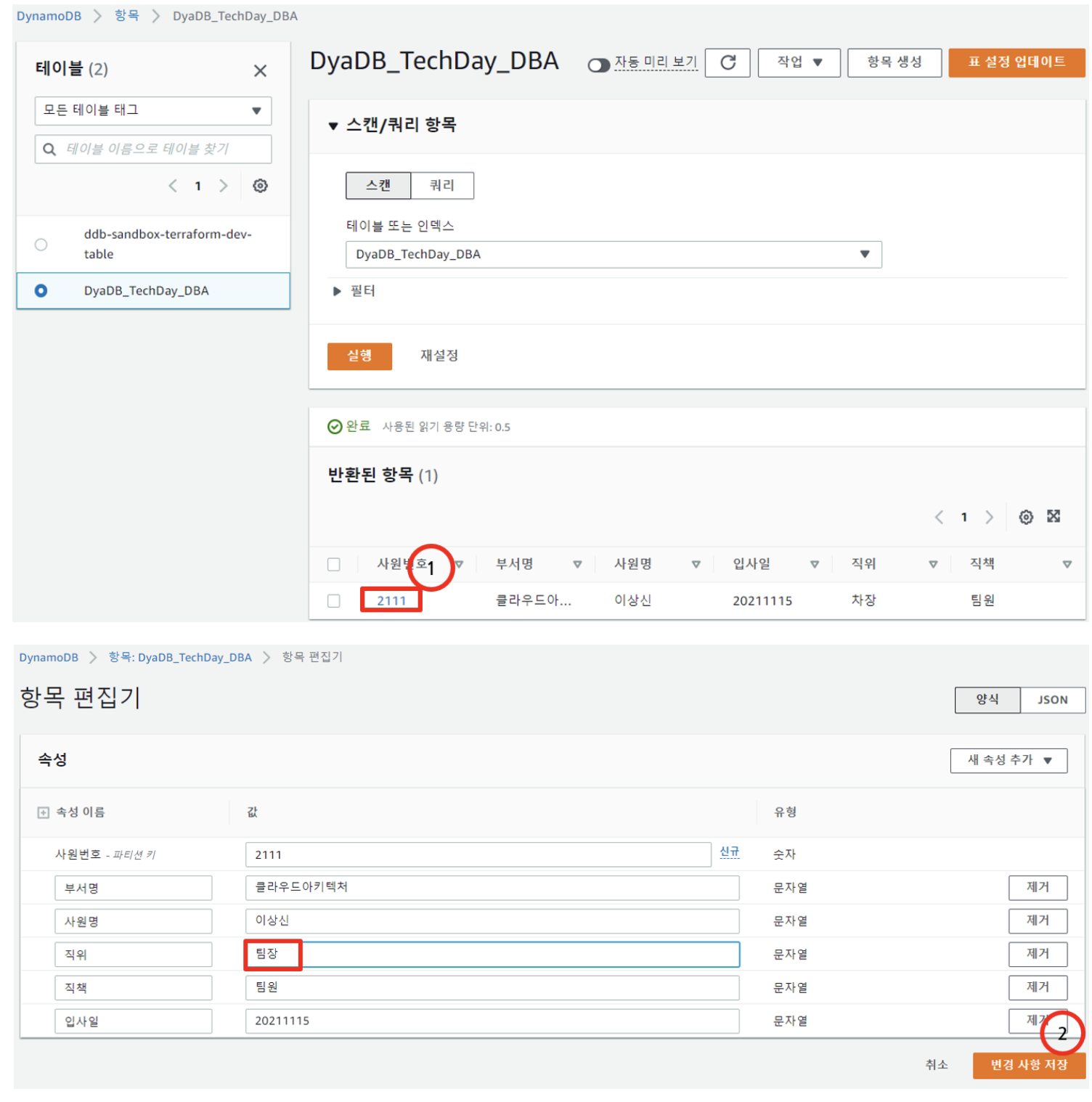Click 실행 run button
The height and width of the screenshot is (1102, 1092).
click(x=359, y=356)
